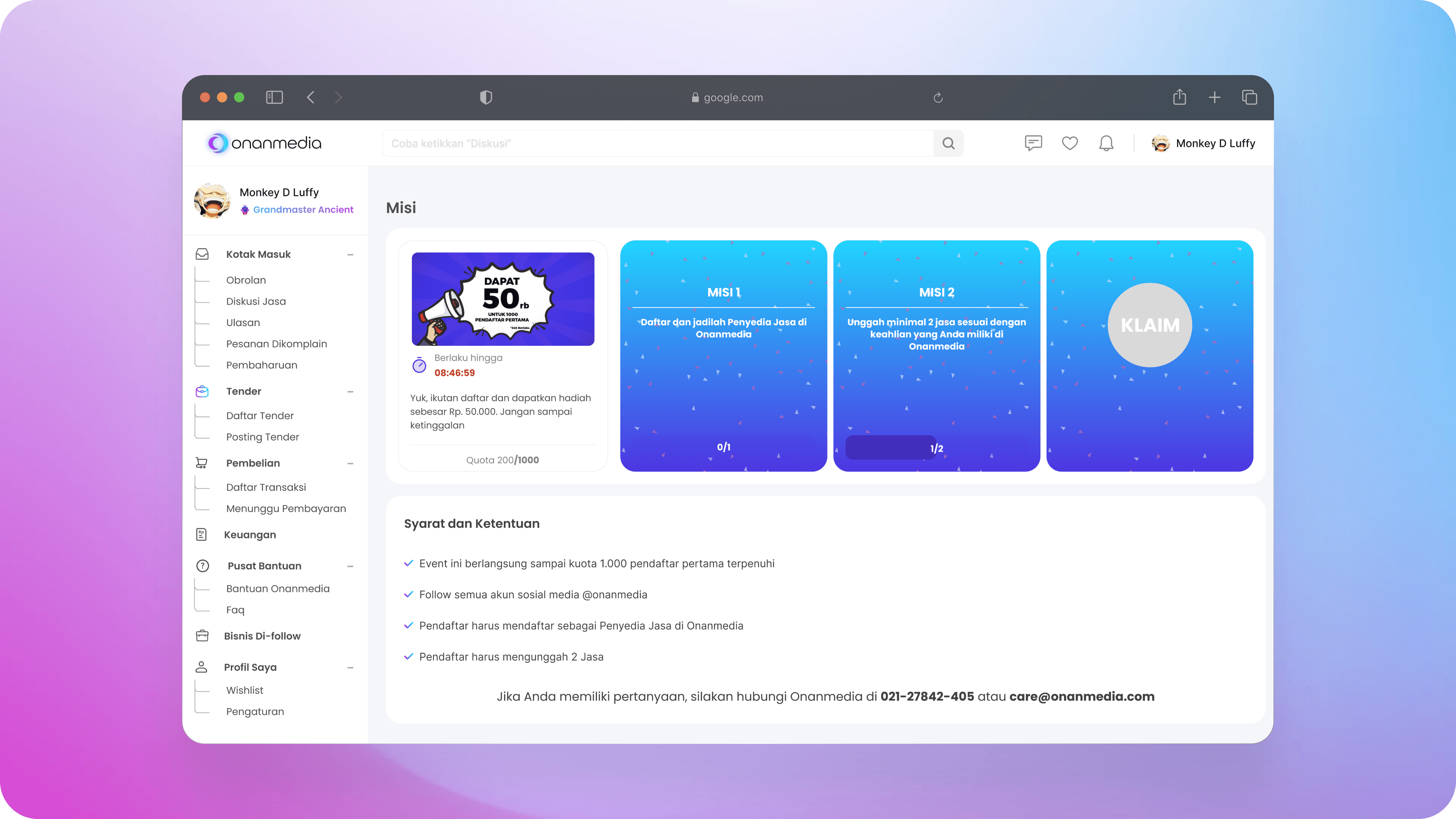Open the notifications bell icon
Screen dimensions: 1456x819
click(1106, 143)
